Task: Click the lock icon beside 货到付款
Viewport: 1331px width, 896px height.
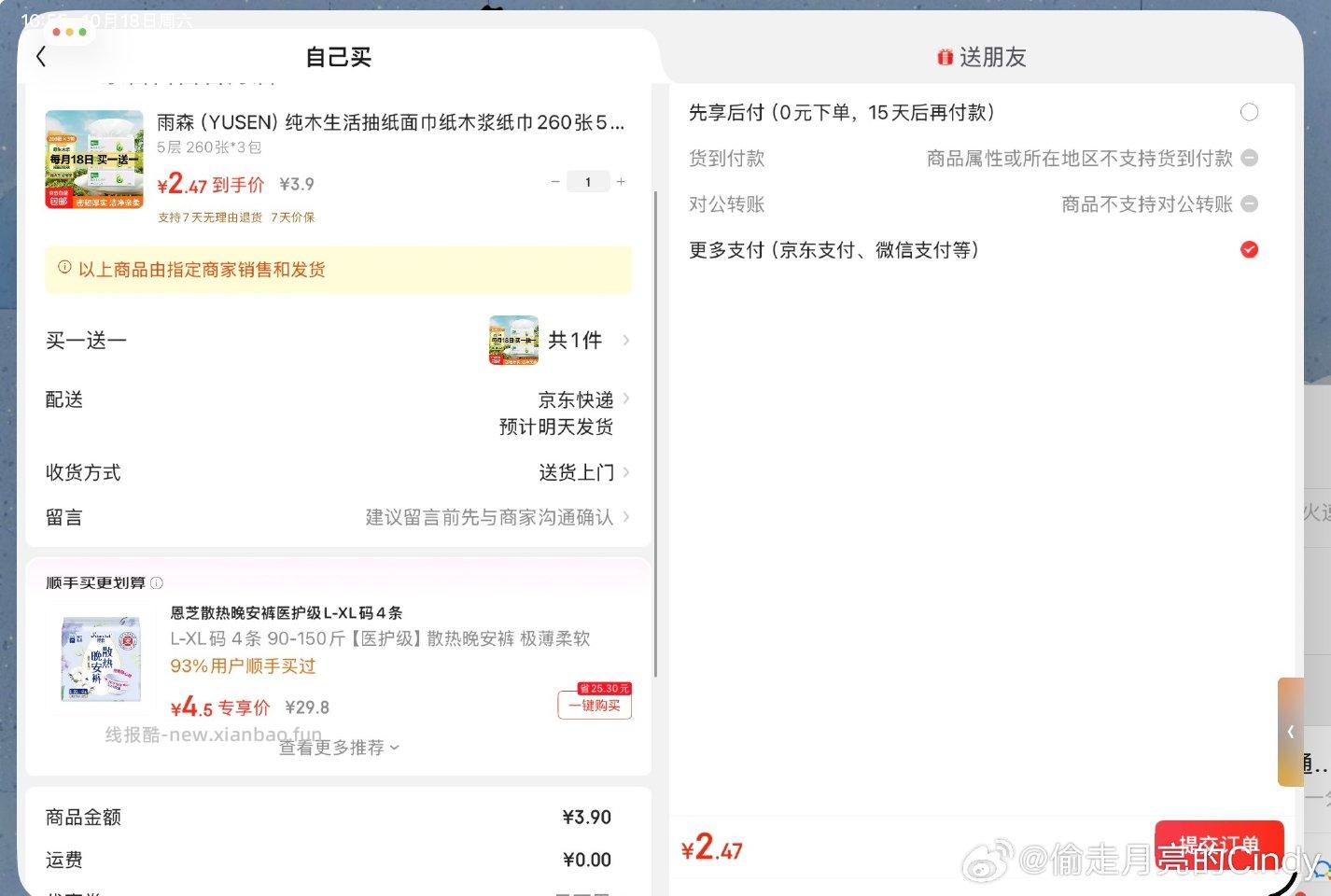Action: pos(1250,158)
